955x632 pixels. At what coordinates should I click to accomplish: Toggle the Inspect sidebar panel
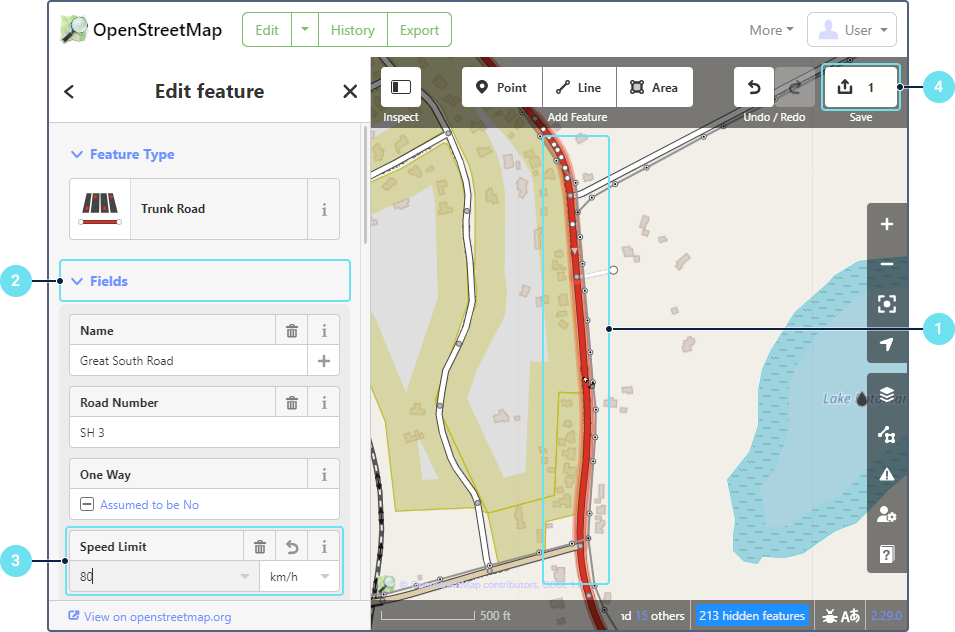401,88
